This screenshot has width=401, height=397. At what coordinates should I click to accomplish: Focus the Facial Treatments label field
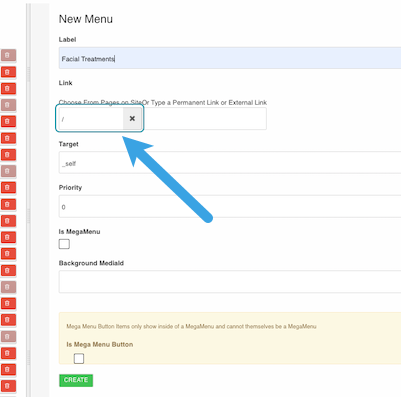click(x=230, y=58)
